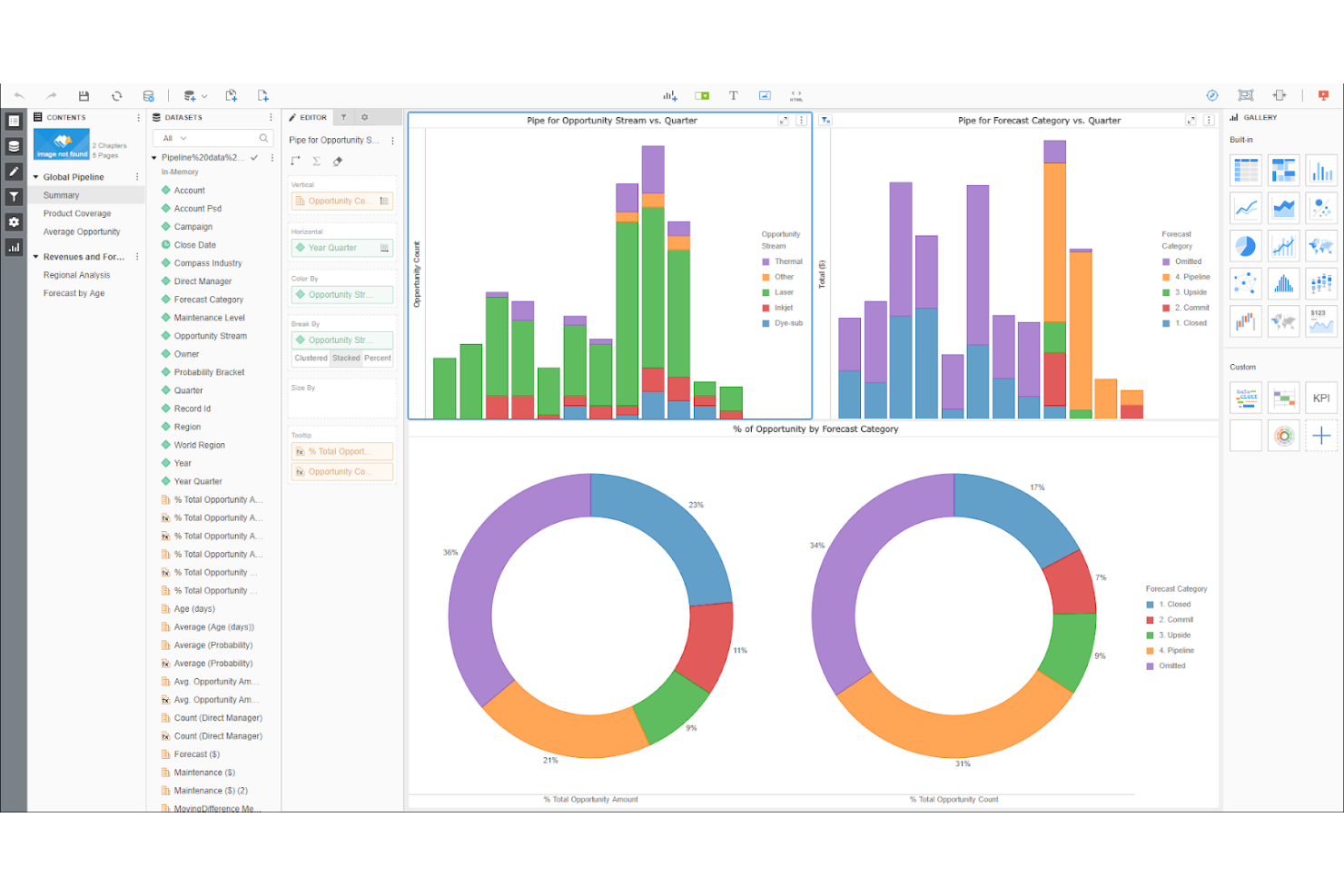Collapse the Global Pipeline chapter
The height and width of the screenshot is (896, 1344).
[35, 177]
